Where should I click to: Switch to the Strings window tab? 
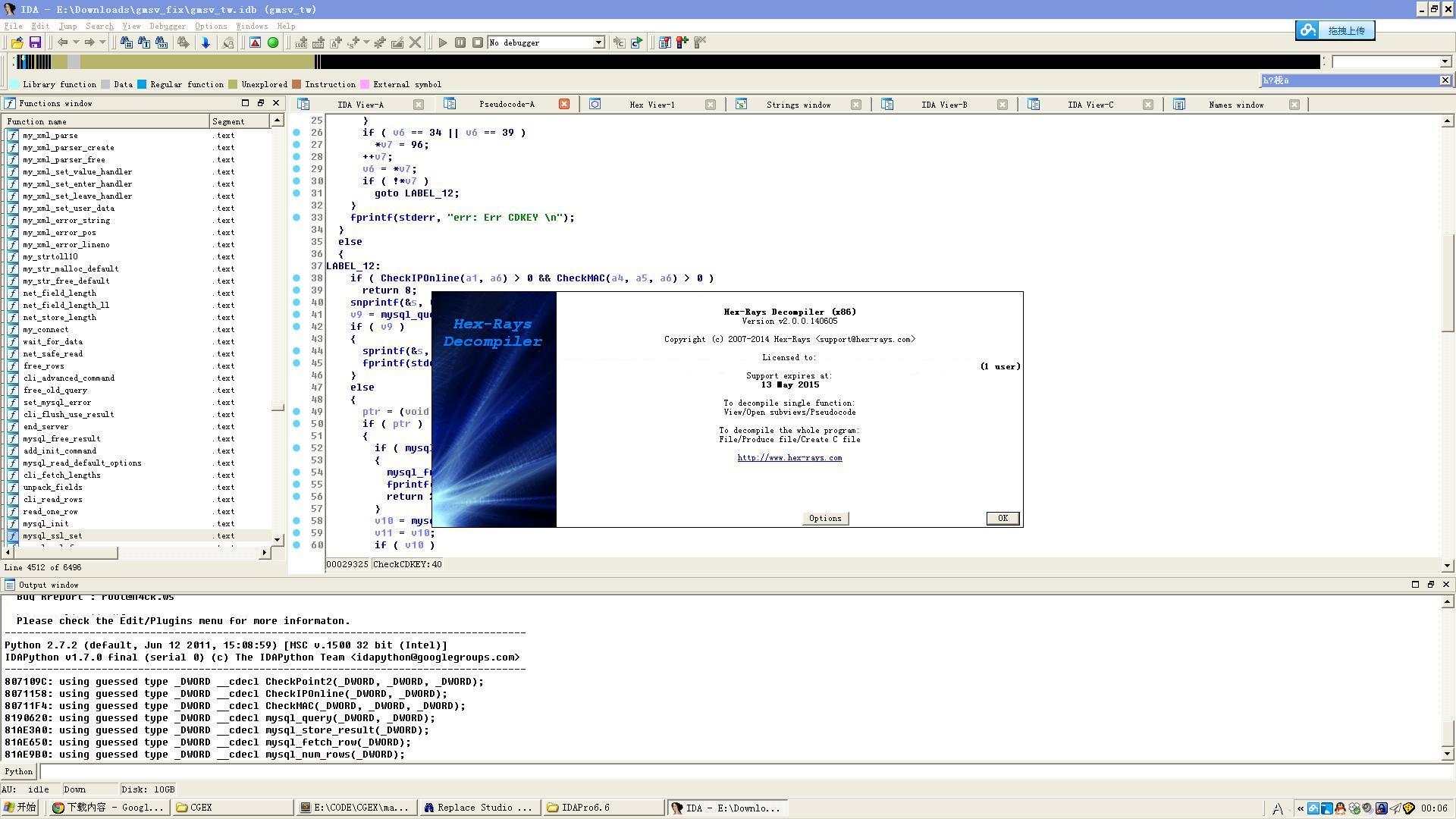click(x=798, y=105)
